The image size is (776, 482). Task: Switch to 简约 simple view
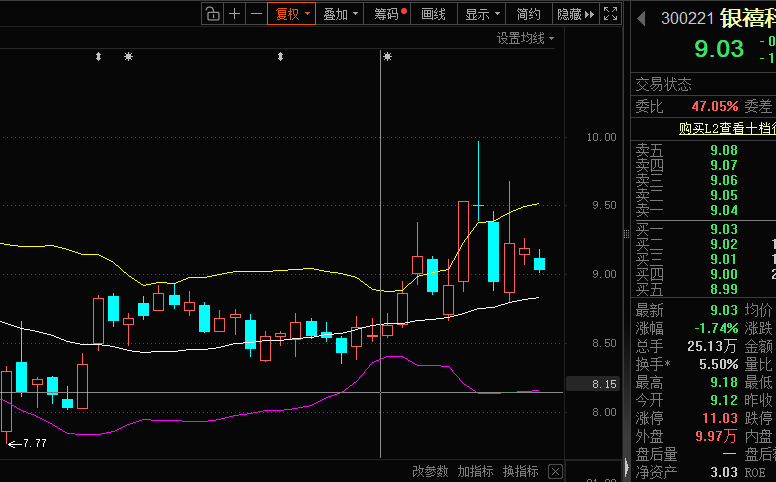[x=529, y=14]
